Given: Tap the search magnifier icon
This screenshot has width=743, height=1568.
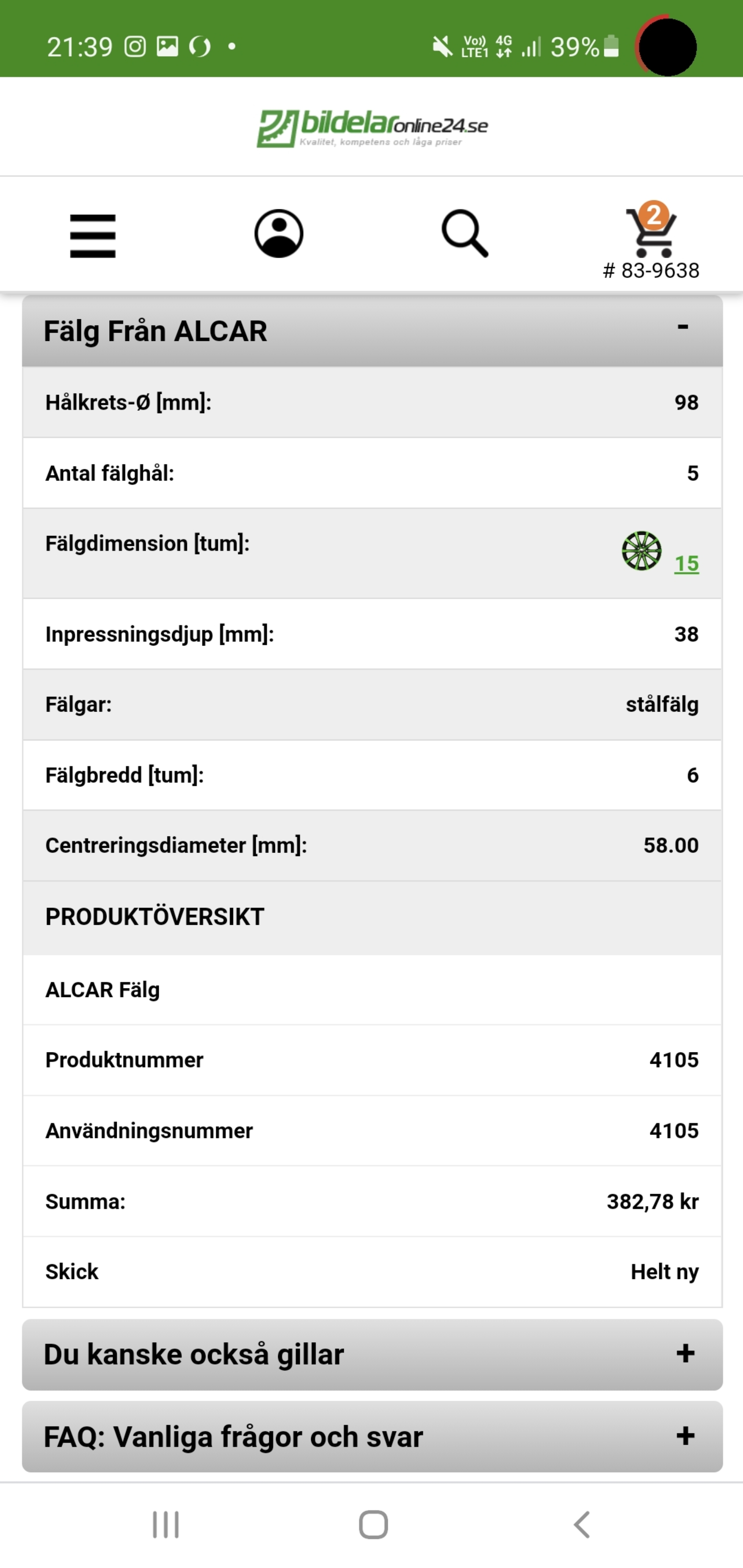Looking at the screenshot, I should pyautogui.click(x=465, y=234).
